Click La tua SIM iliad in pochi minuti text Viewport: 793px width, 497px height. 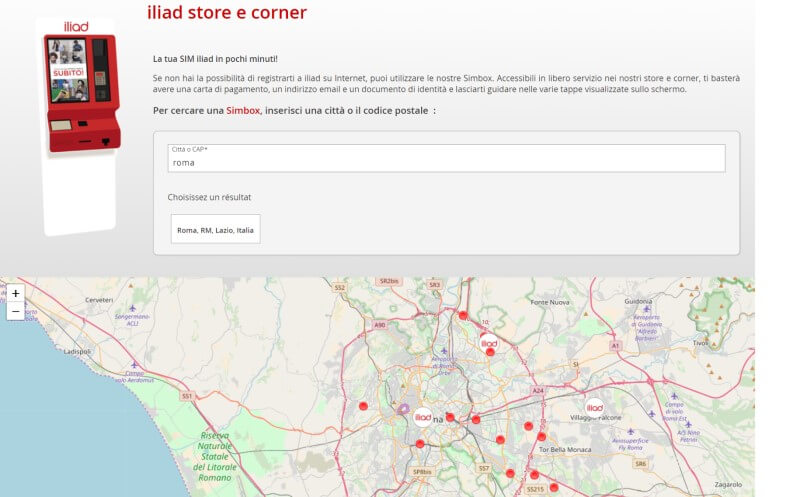point(215,59)
